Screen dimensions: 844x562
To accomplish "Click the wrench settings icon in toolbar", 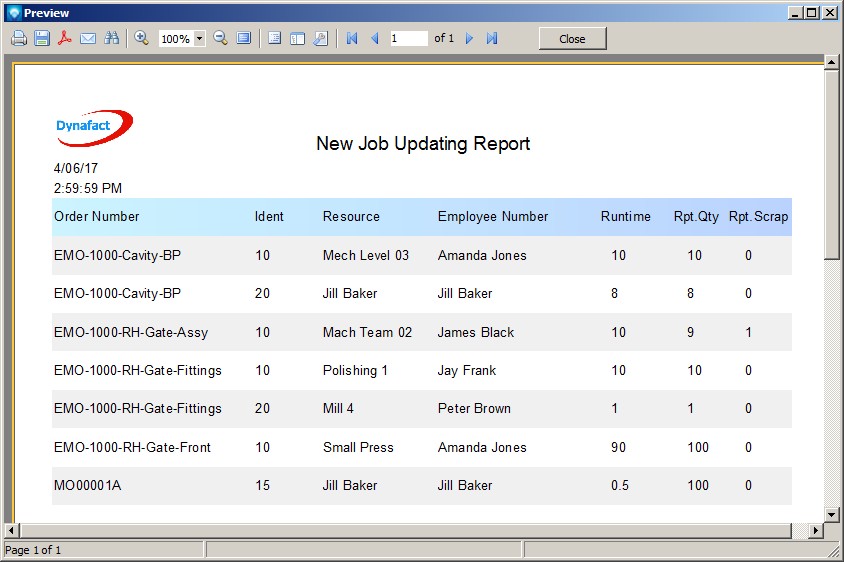I will click(321, 38).
